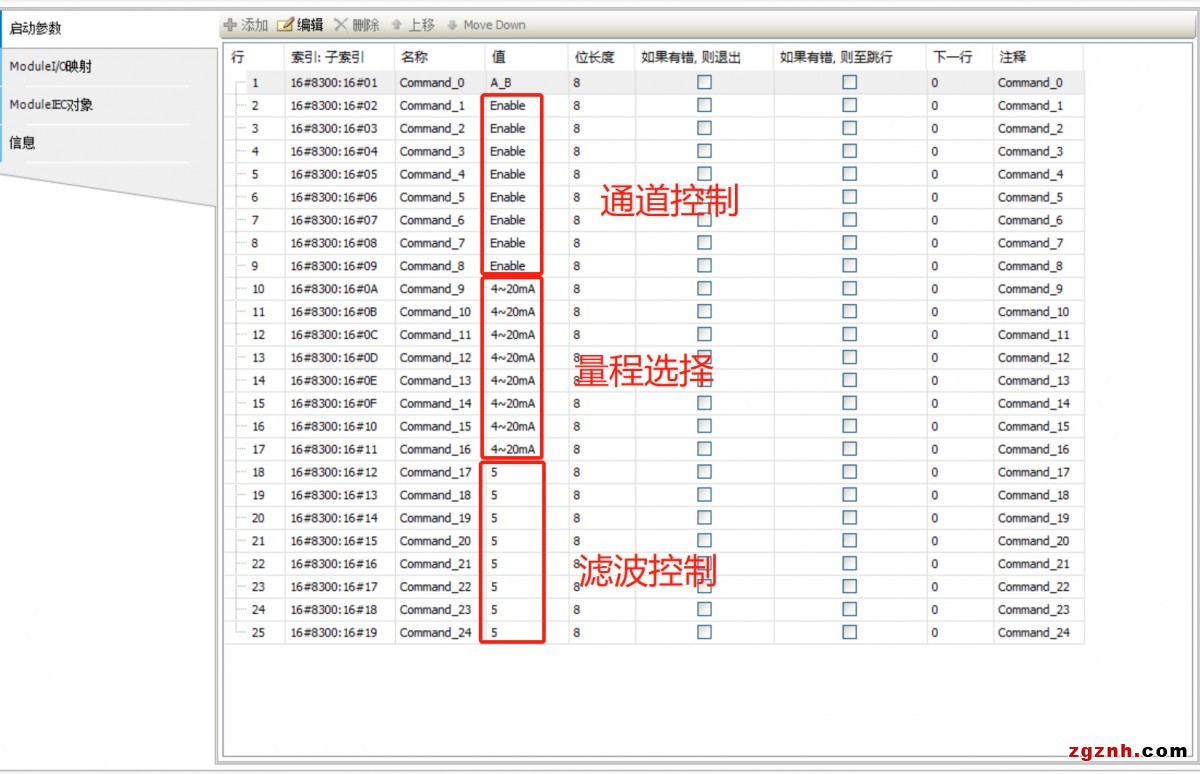Select the 信息 tab
Image resolution: width=1200 pixels, height=774 pixels.
[x=22, y=143]
